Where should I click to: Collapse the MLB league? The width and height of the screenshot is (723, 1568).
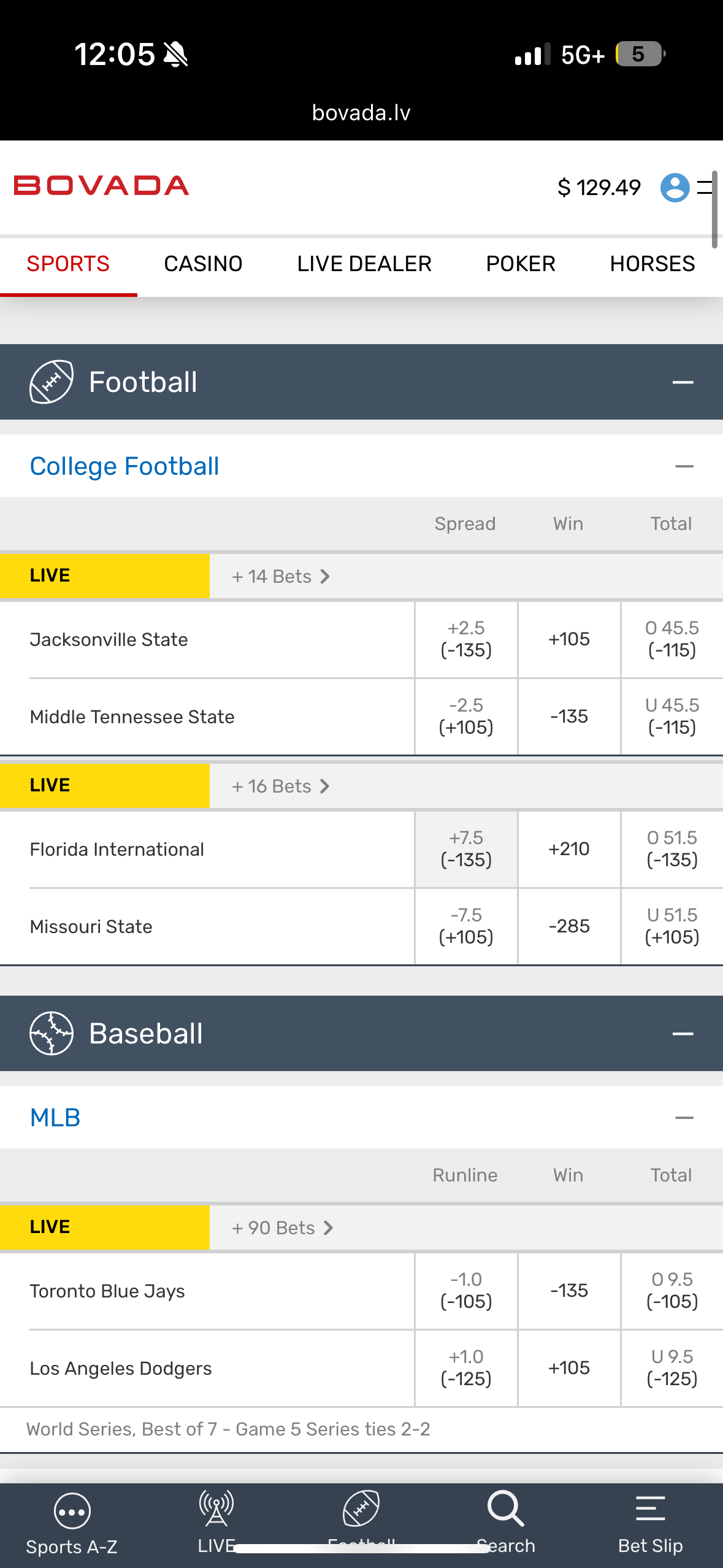point(684,1118)
